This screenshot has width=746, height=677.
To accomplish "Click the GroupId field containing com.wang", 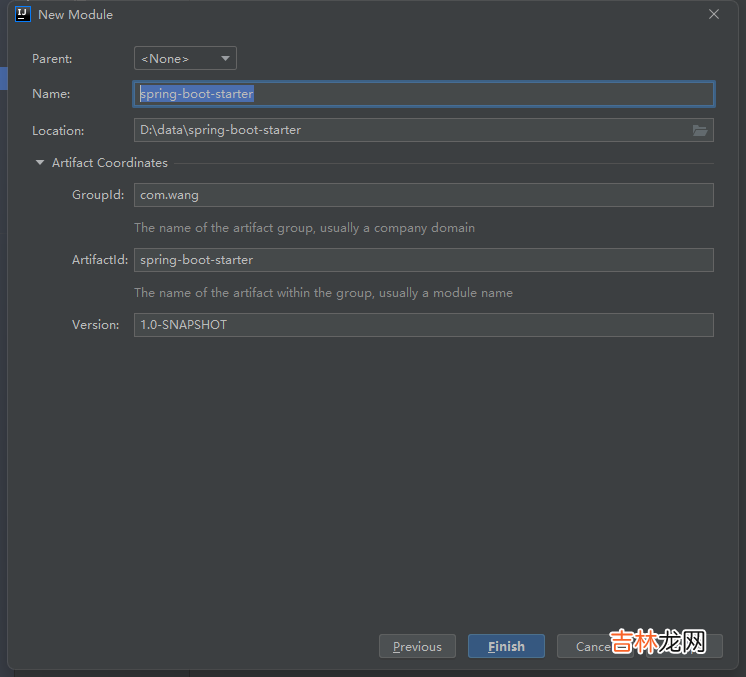I will (423, 195).
